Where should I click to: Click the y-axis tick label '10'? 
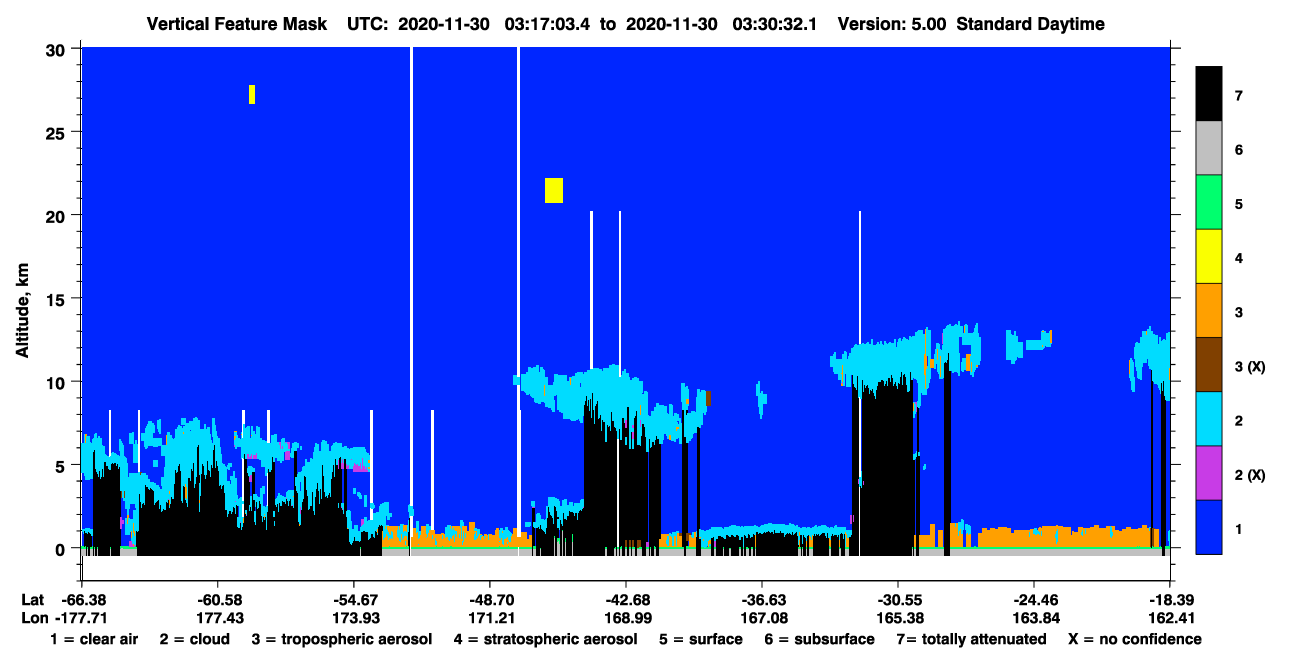point(58,382)
